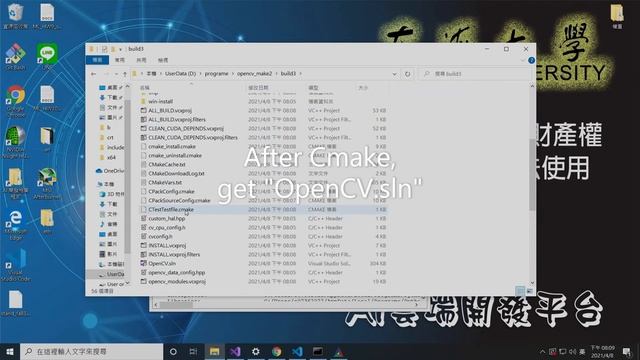Image resolution: width=640 pixels, height=360 pixels.
Task: Open the second ribbon tab (Home)
Action: [x=120, y=60]
